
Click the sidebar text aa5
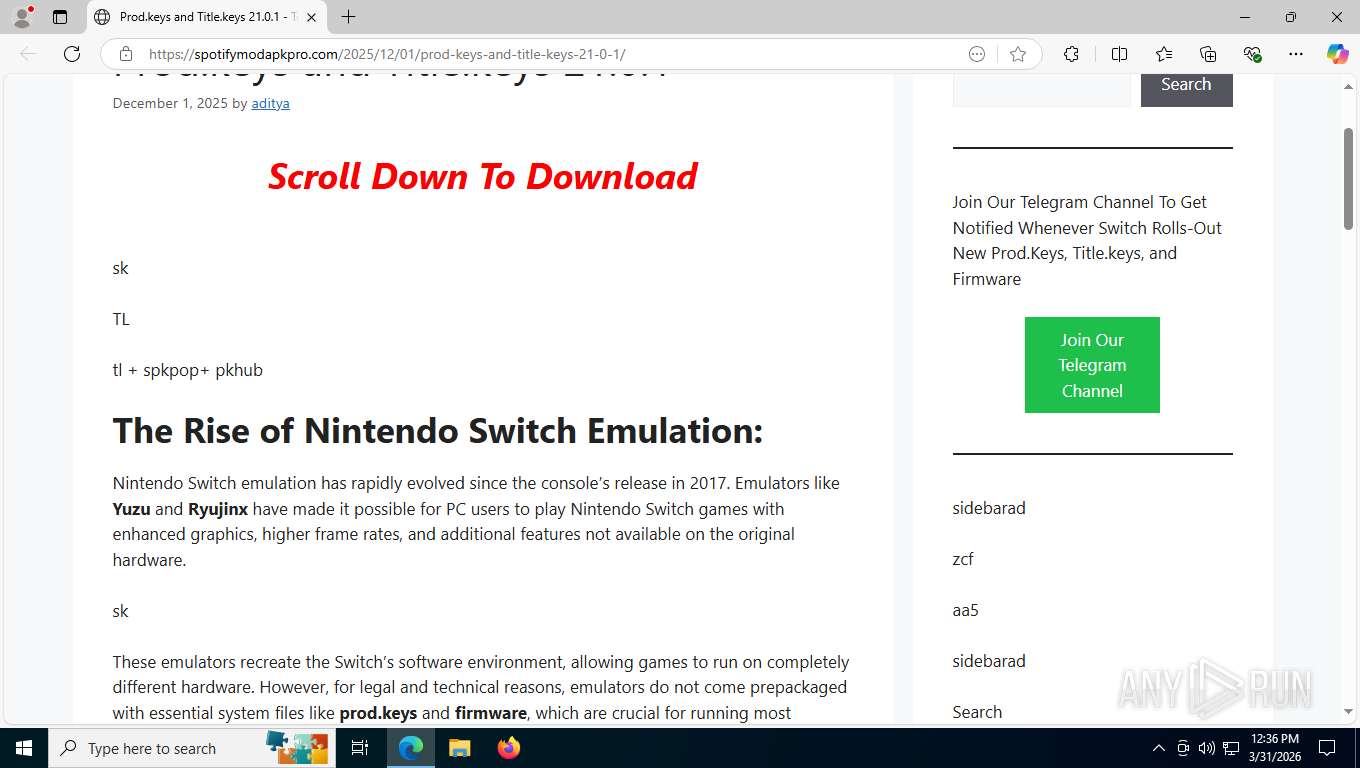[x=966, y=610]
